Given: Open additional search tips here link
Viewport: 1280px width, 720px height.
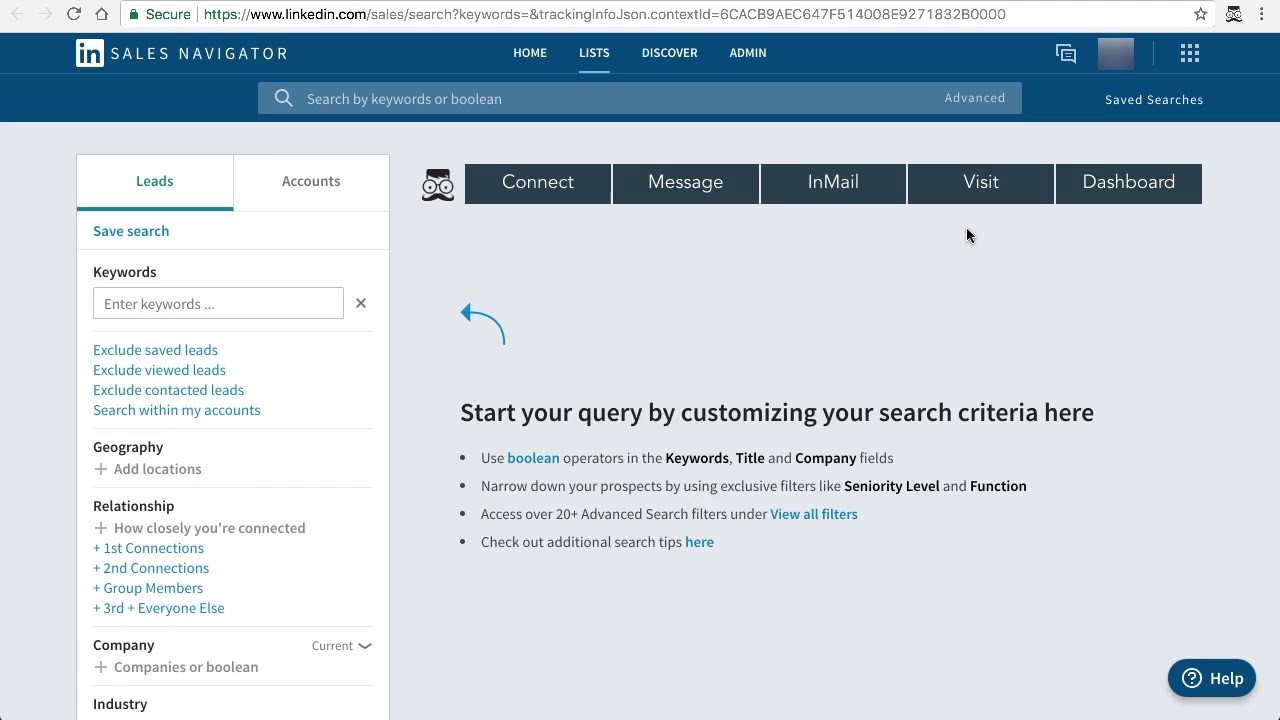Looking at the screenshot, I should click(x=699, y=542).
